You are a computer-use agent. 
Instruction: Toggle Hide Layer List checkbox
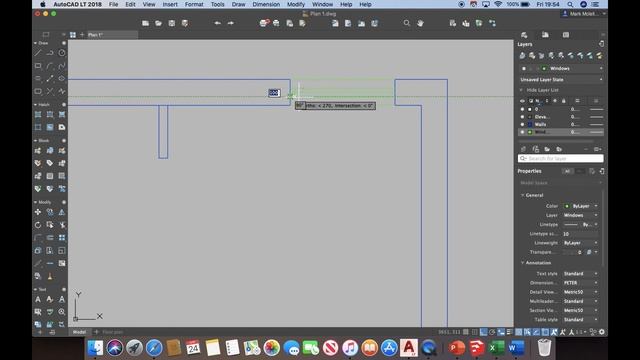click(521, 90)
